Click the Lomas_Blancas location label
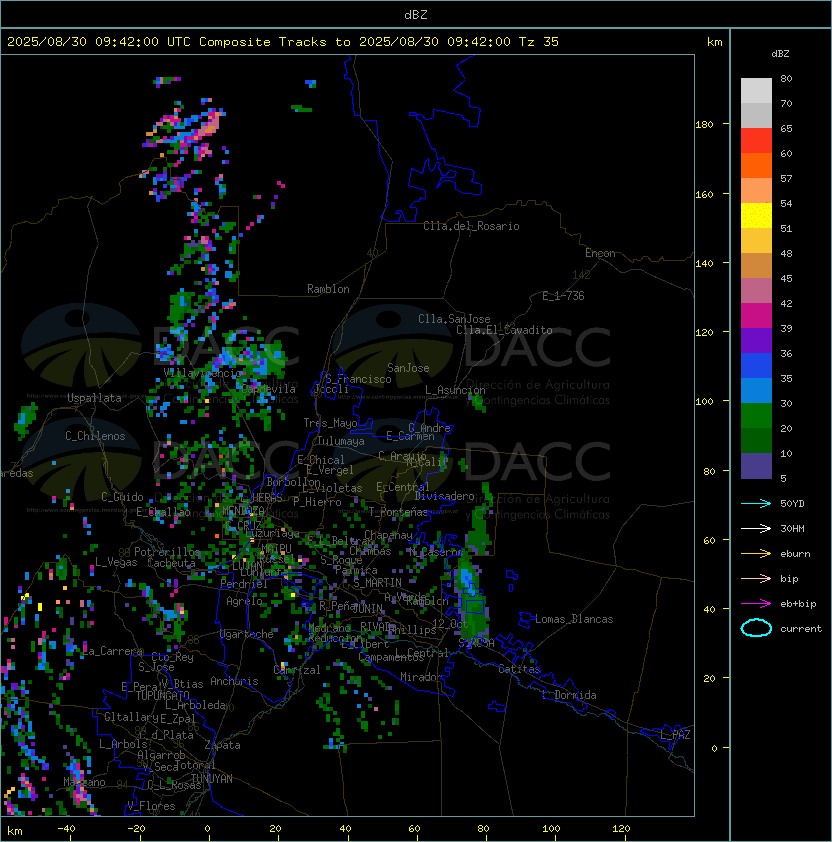This screenshot has width=832, height=842. (x=574, y=619)
